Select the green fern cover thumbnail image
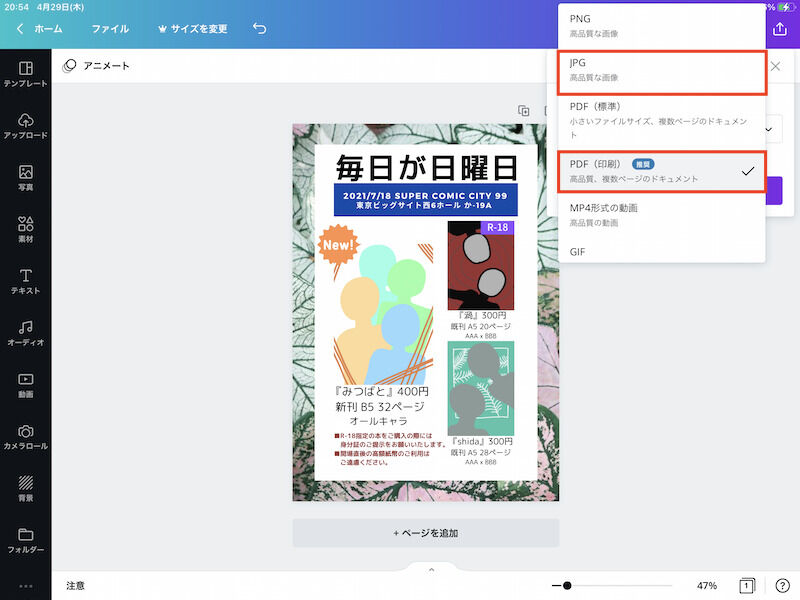 click(481, 389)
